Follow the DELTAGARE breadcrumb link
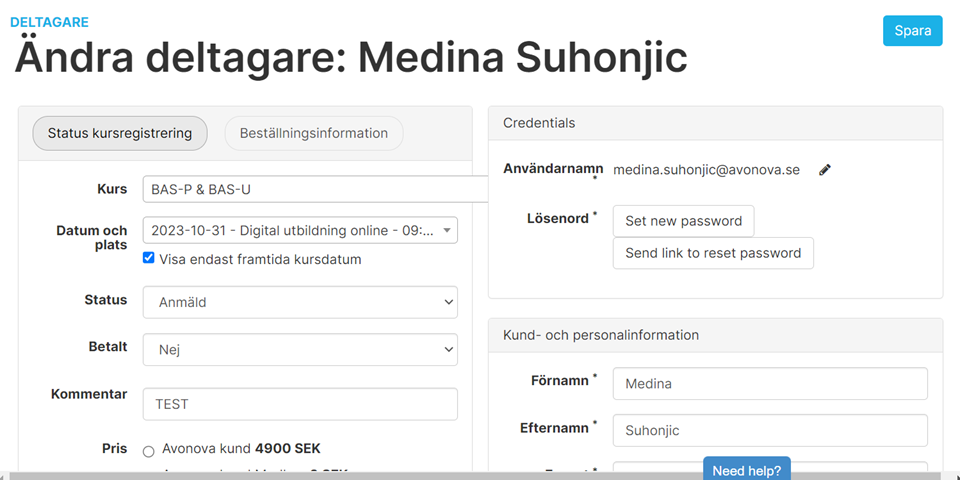The width and height of the screenshot is (960, 480). 49,22
